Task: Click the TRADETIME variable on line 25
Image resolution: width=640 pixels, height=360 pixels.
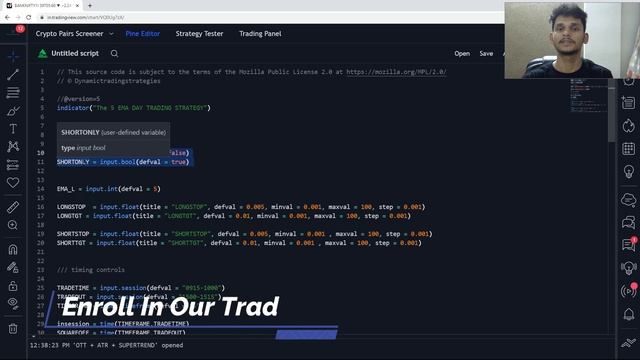Action: pyautogui.click(x=73, y=288)
